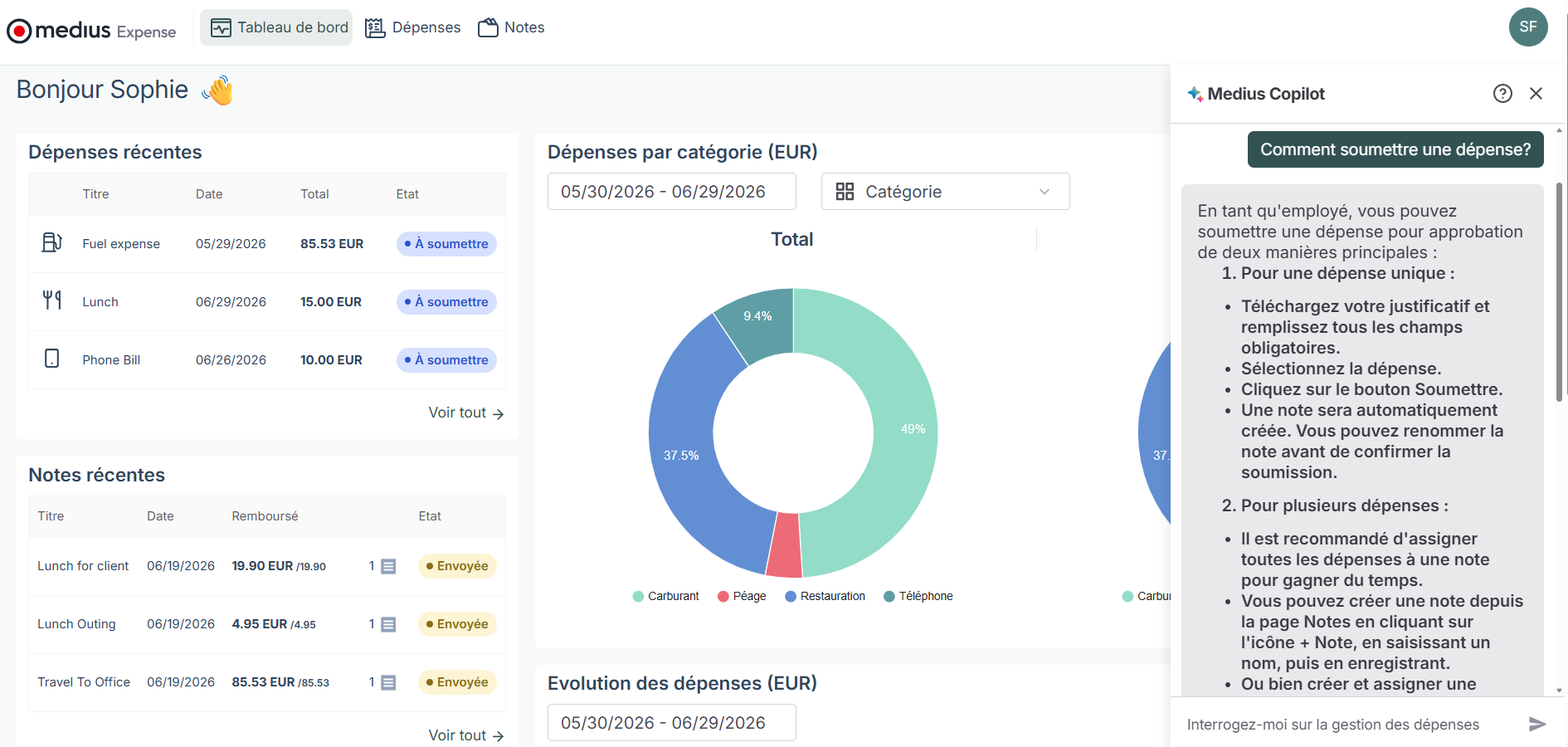The width and height of the screenshot is (1568, 747).
Task: Click Envoyée badge for Lunch Outing
Action: [x=457, y=624]
